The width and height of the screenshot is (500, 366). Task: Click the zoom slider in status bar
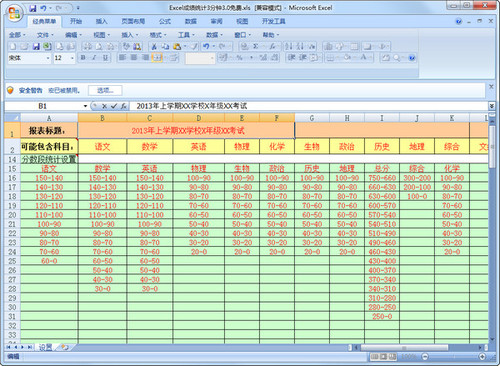pyautogui.click(x=453, y=357)
